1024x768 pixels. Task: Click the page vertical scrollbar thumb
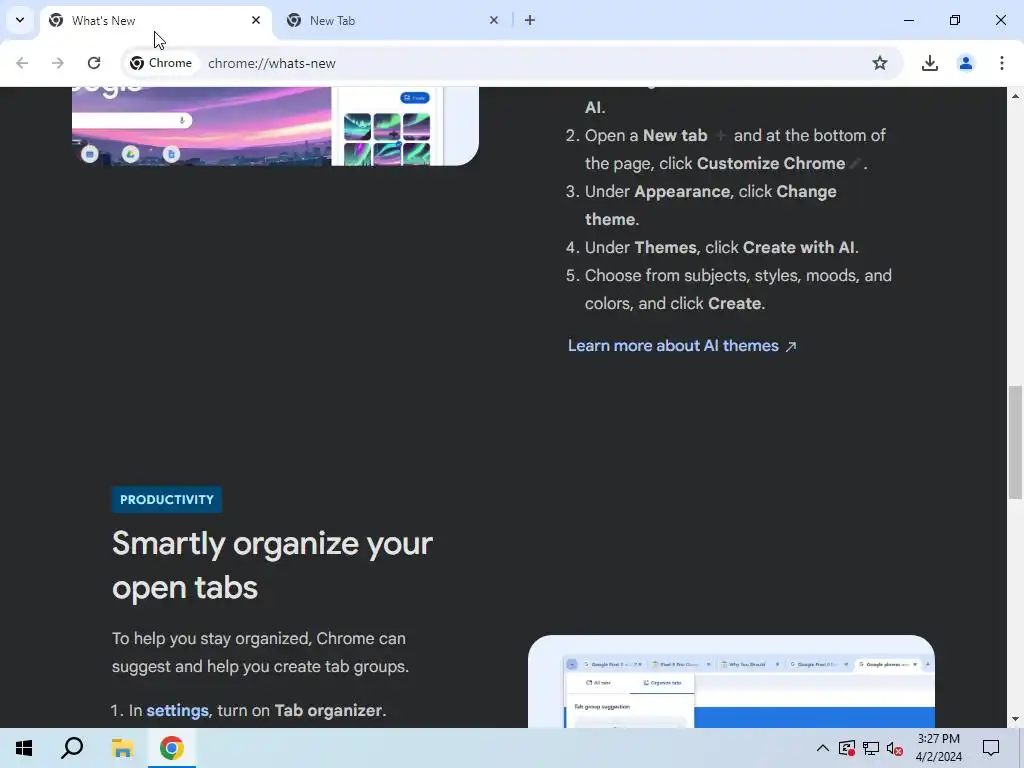click(x=1015, y=442)
